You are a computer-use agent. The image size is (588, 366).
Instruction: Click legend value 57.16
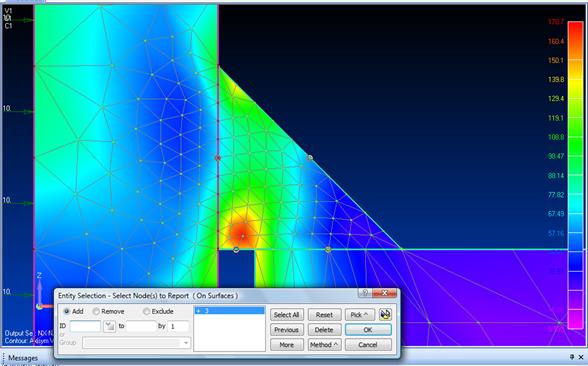[556, 233]
